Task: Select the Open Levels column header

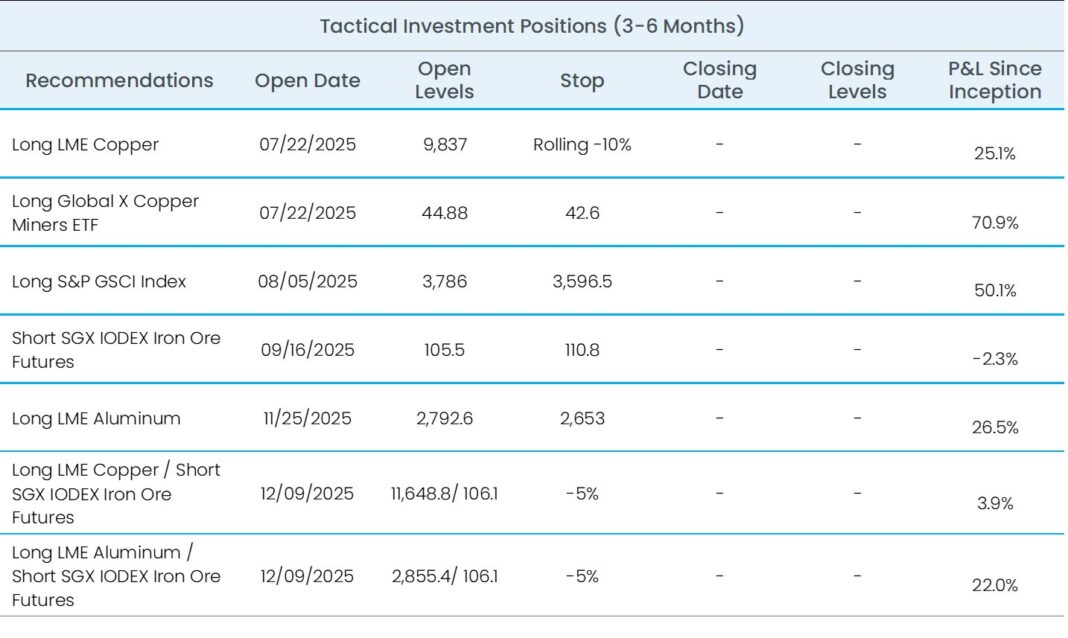Action: 445,81
